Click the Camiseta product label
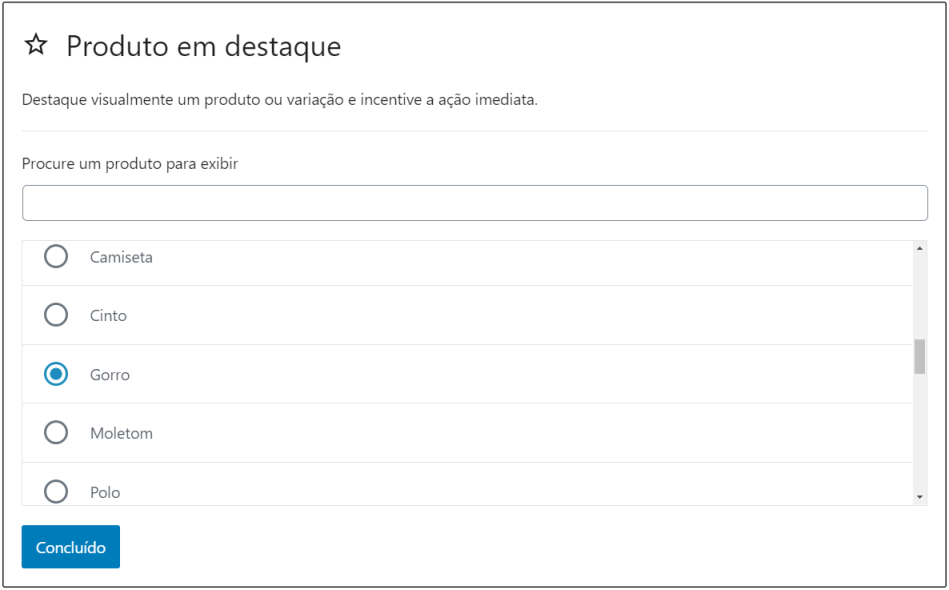This screenshot has width=949, height=590. click(x=121, y=257)
